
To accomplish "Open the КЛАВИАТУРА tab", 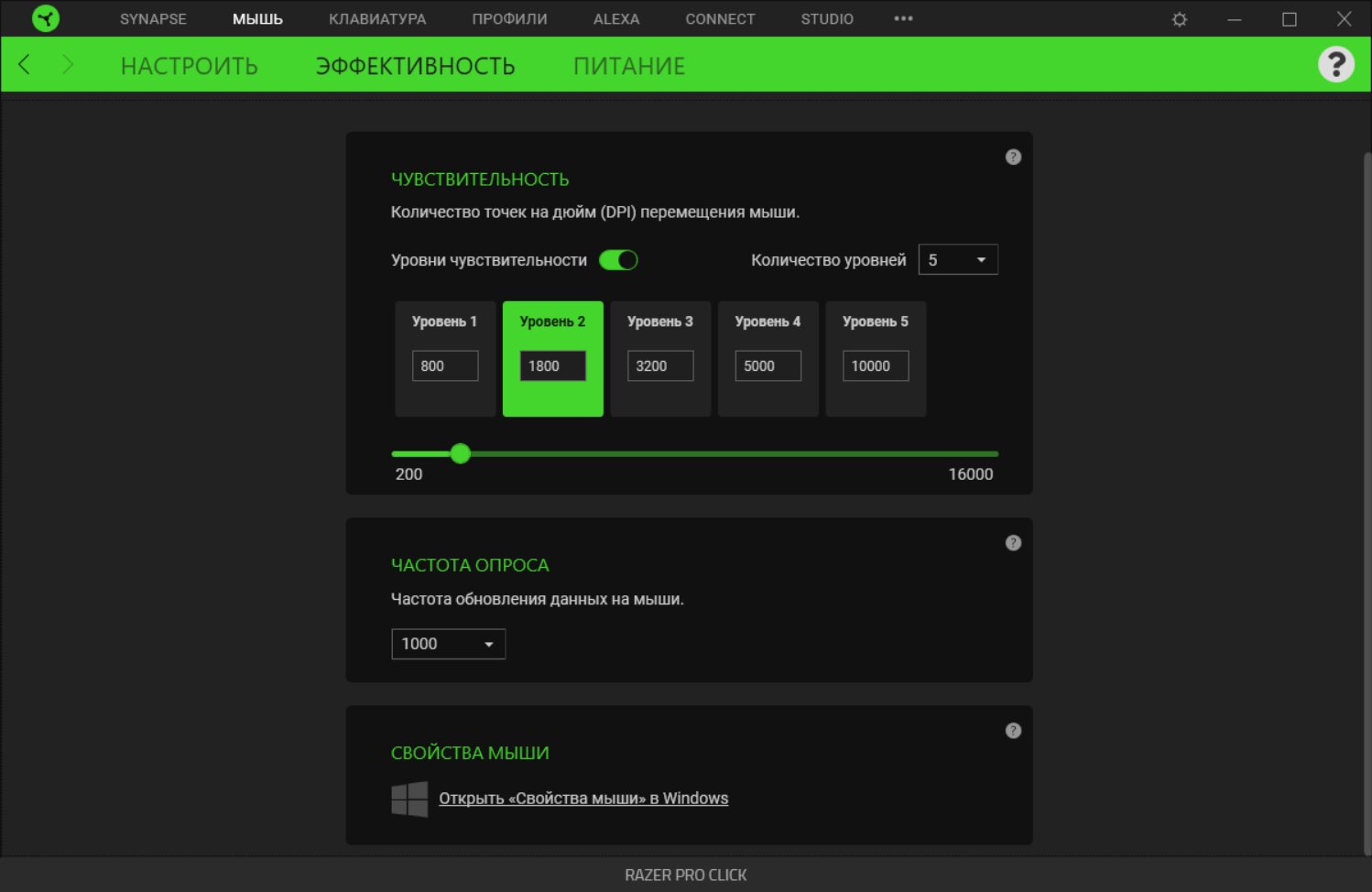I will point(377,18).
